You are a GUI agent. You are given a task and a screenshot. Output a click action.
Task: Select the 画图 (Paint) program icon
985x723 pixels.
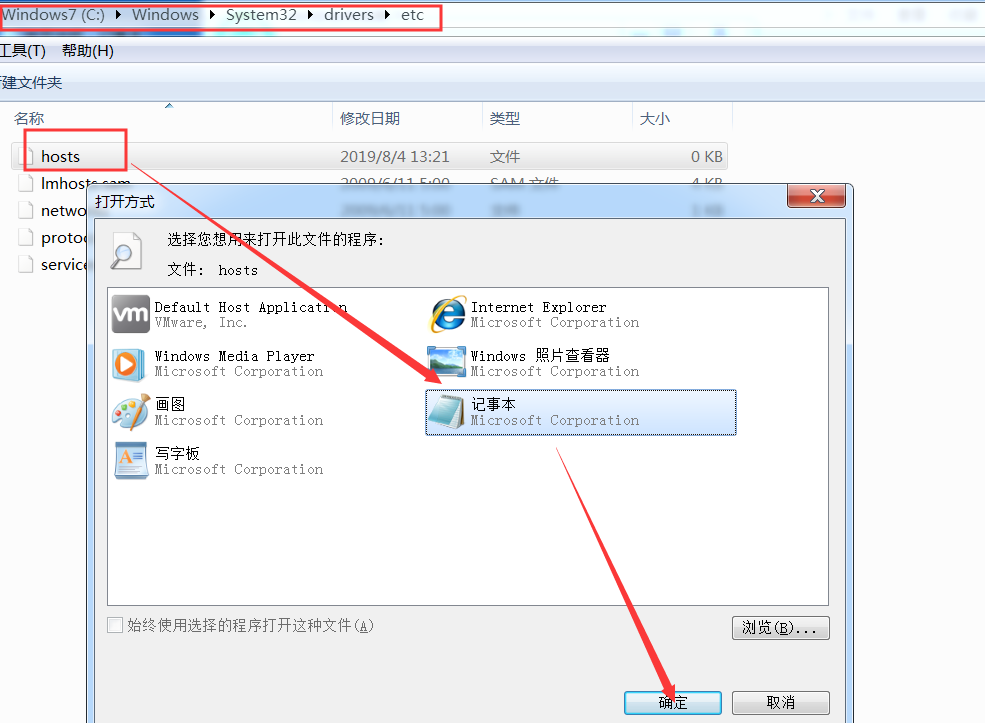coord(131,412)
